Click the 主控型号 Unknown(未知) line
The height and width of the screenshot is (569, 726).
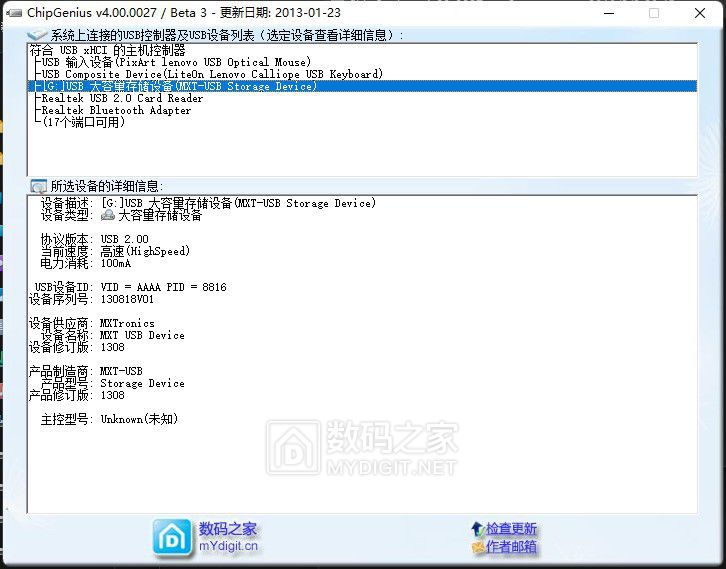[x=109, y=419]
